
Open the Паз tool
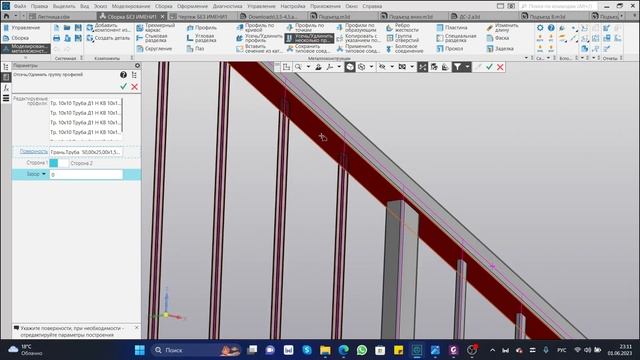click(x=195, y=49)
